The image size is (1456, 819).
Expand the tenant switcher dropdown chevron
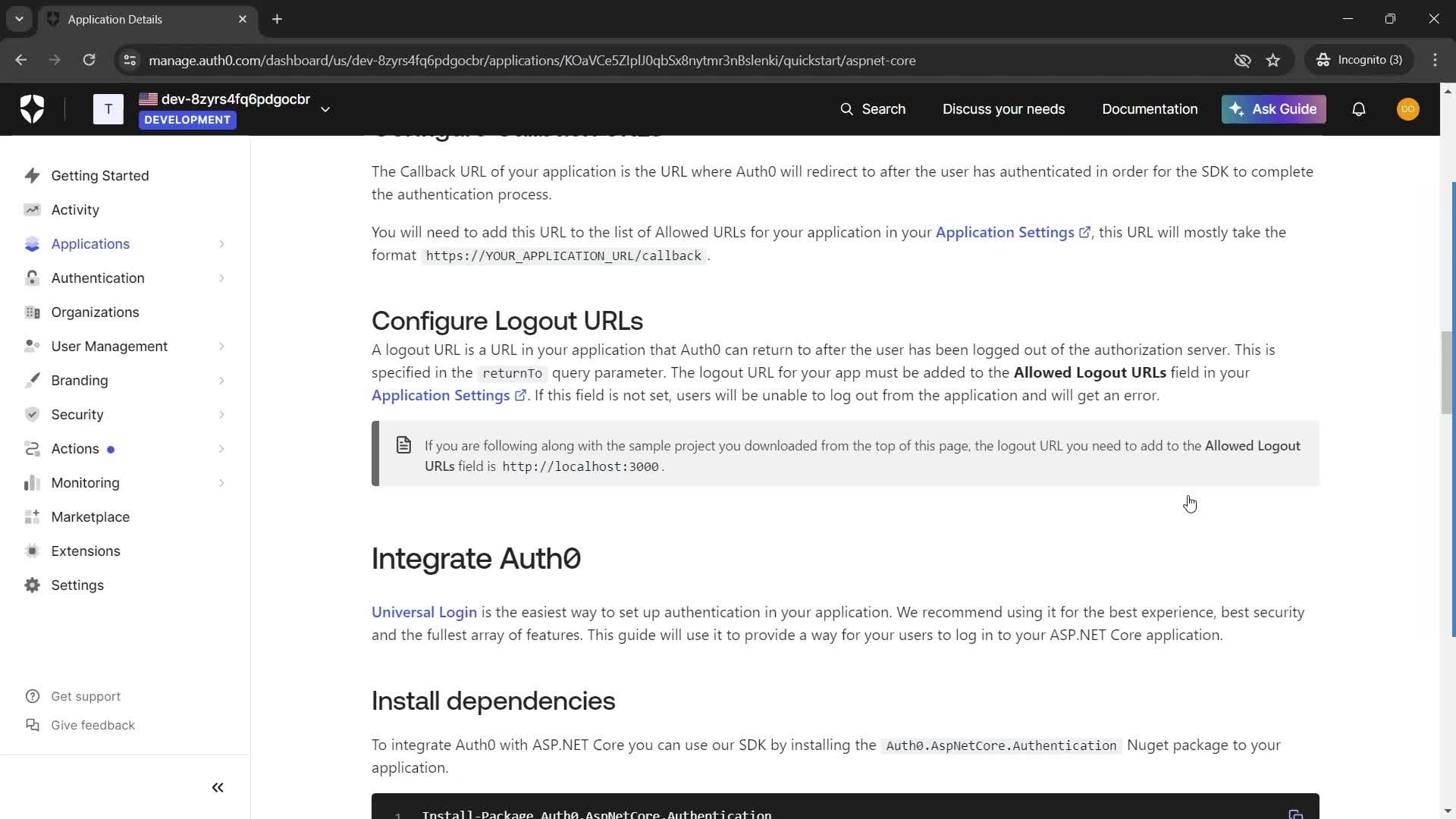coord(325,109)
